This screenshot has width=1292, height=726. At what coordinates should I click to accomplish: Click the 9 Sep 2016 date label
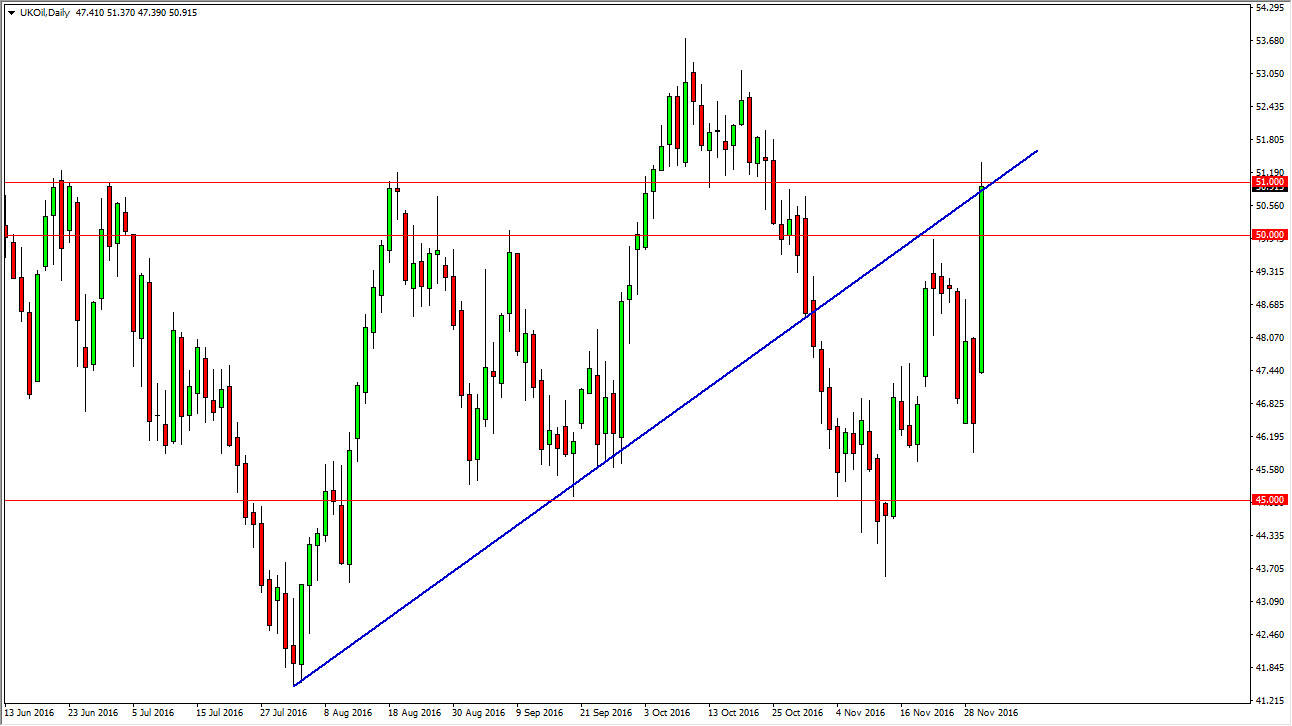pos(542,713)
